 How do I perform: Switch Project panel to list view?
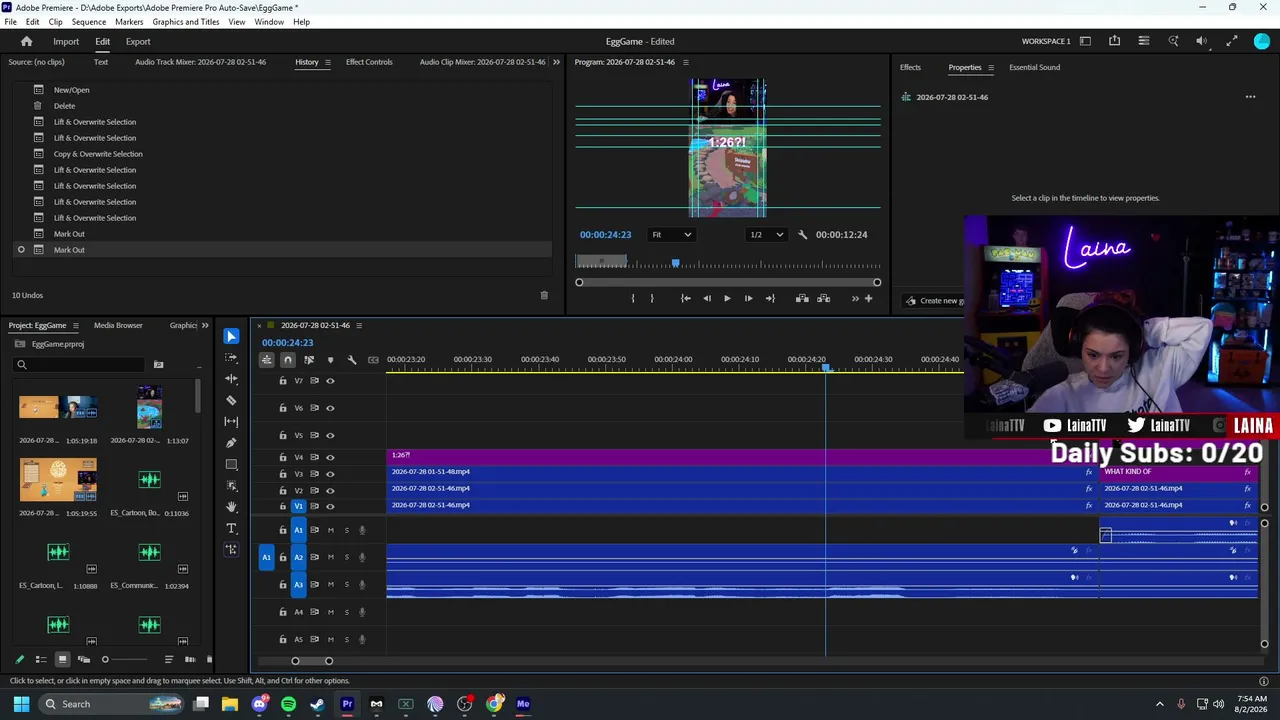coord(41,659)
